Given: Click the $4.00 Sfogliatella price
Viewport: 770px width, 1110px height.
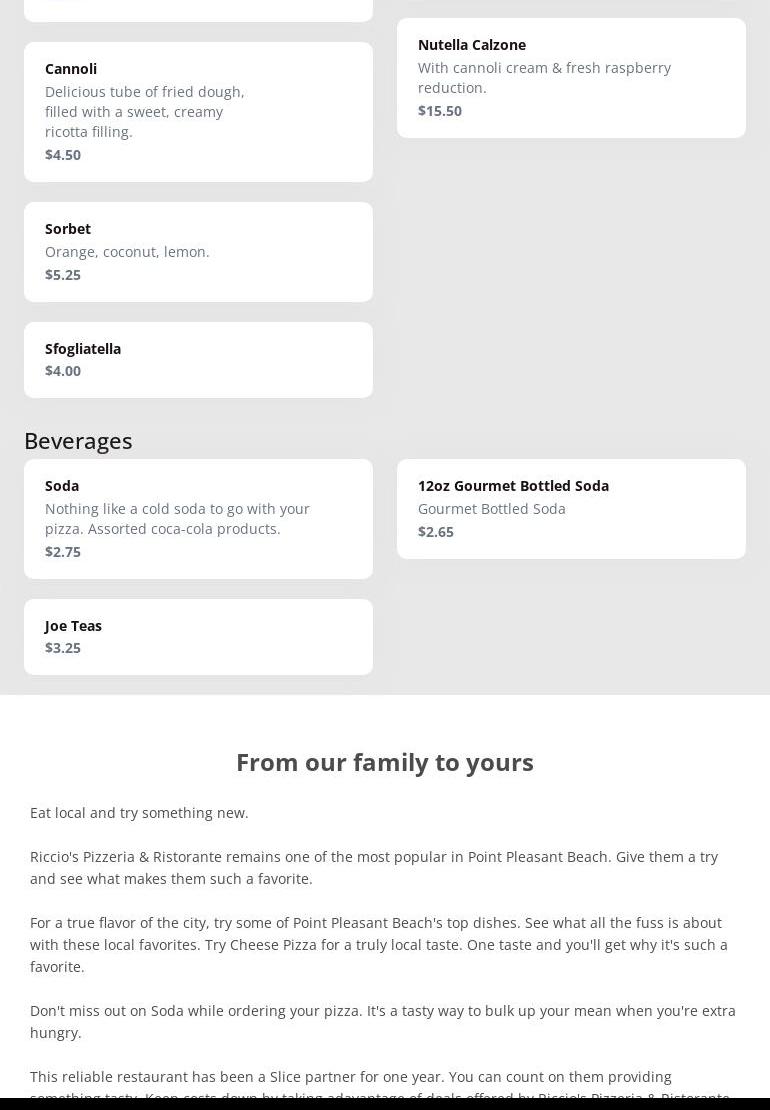Looking at the screenshot, I should pos(63,371).
